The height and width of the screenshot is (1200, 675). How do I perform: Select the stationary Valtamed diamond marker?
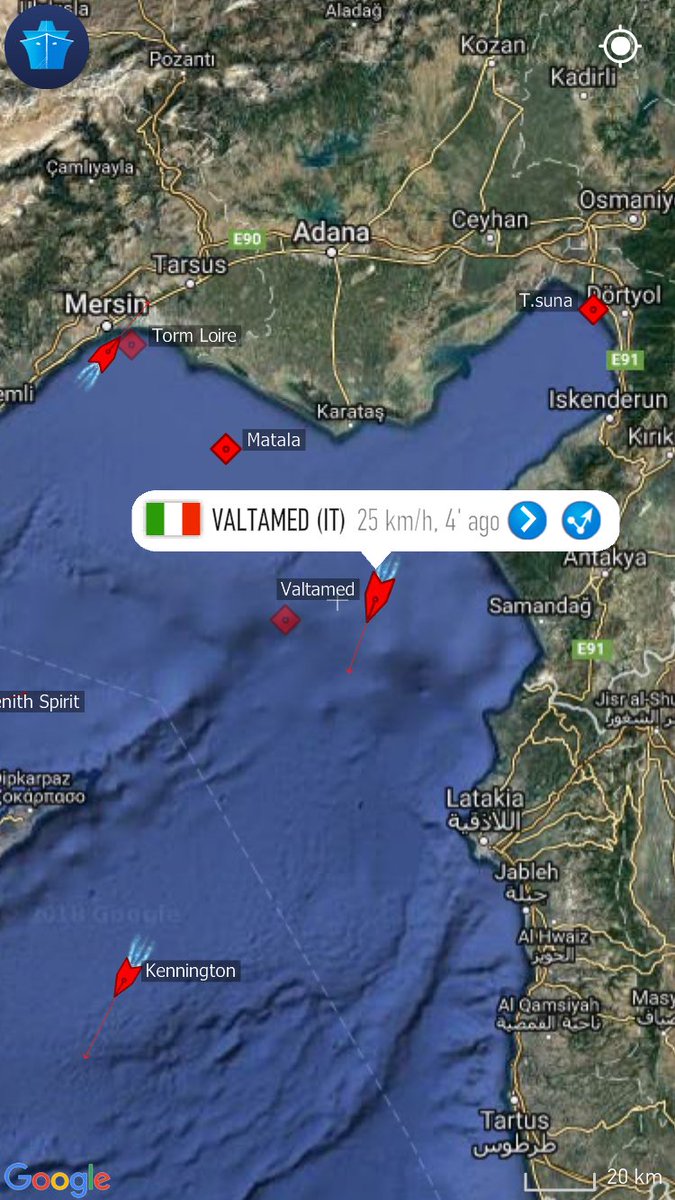coord(286,620)
